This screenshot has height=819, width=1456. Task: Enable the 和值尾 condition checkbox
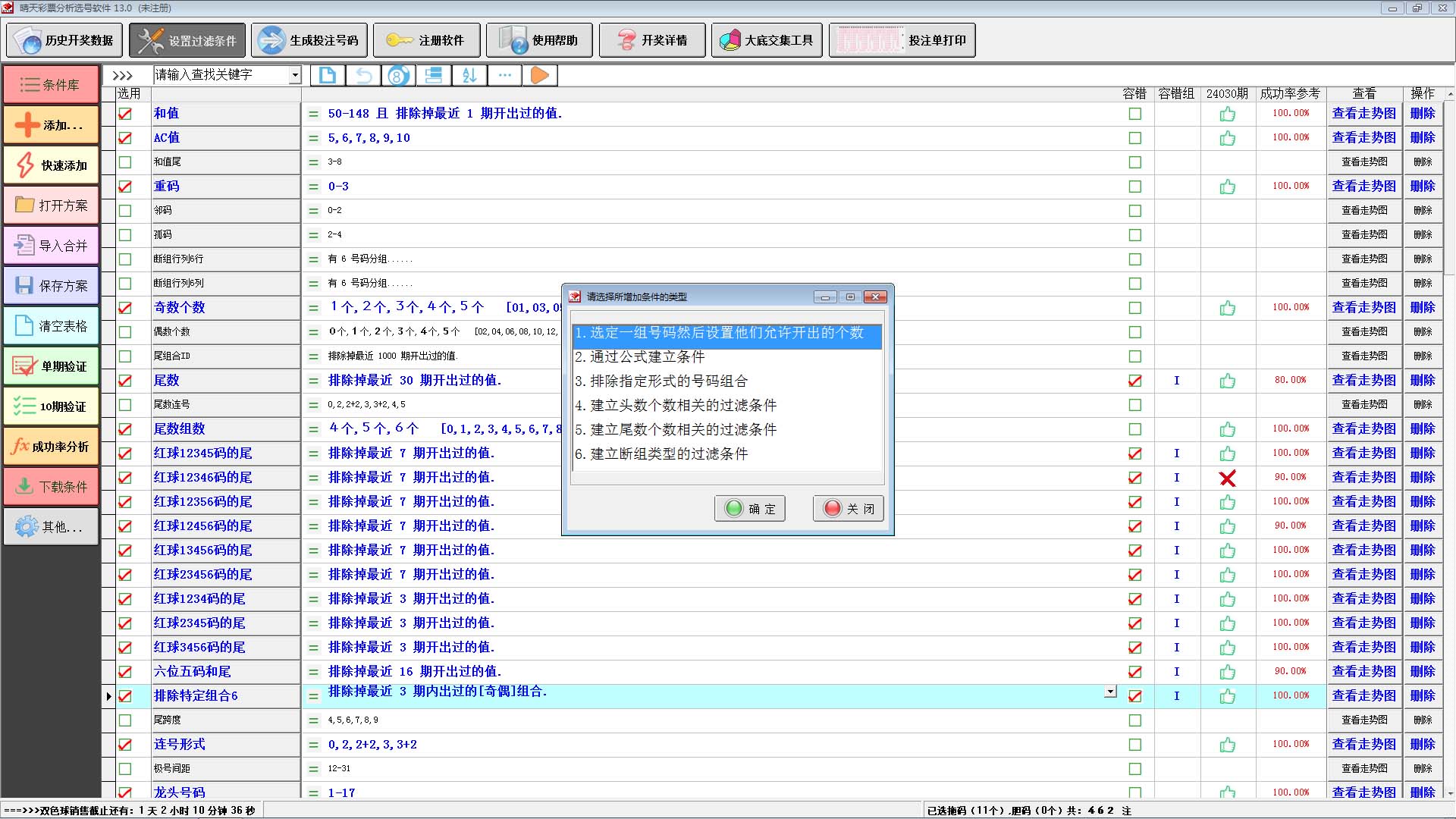pos(125,162)
